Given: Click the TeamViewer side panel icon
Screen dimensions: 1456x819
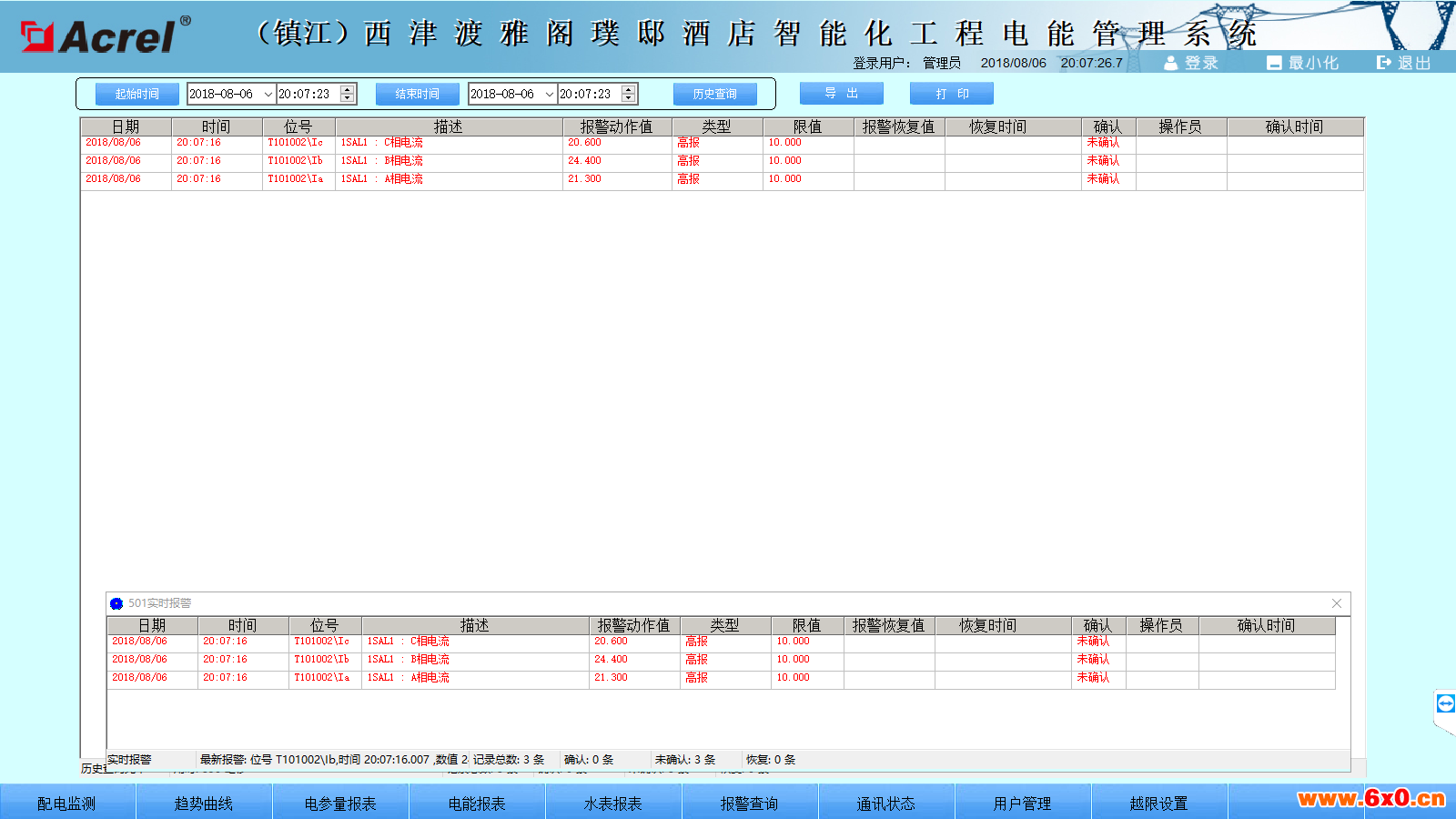Looking at the screenshot, I should coord(1445,703).
